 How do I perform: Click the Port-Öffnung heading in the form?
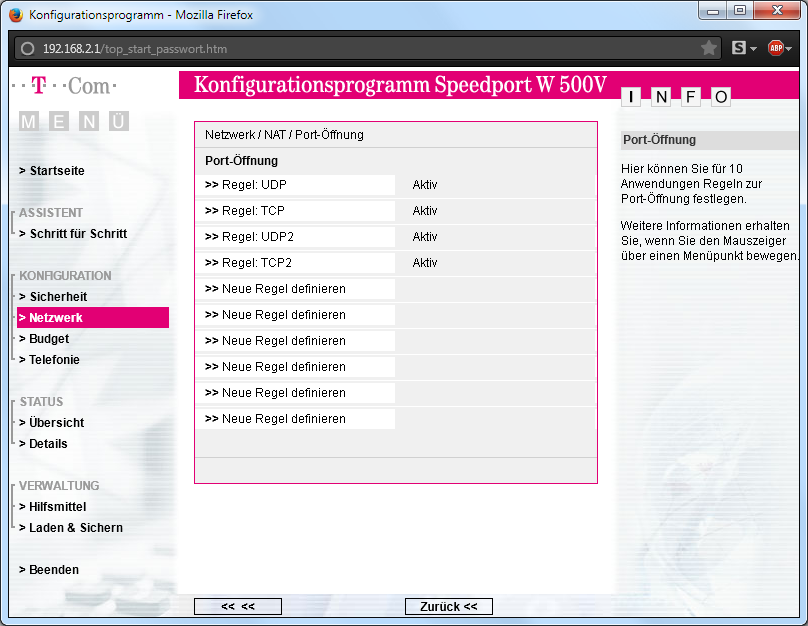242,161
